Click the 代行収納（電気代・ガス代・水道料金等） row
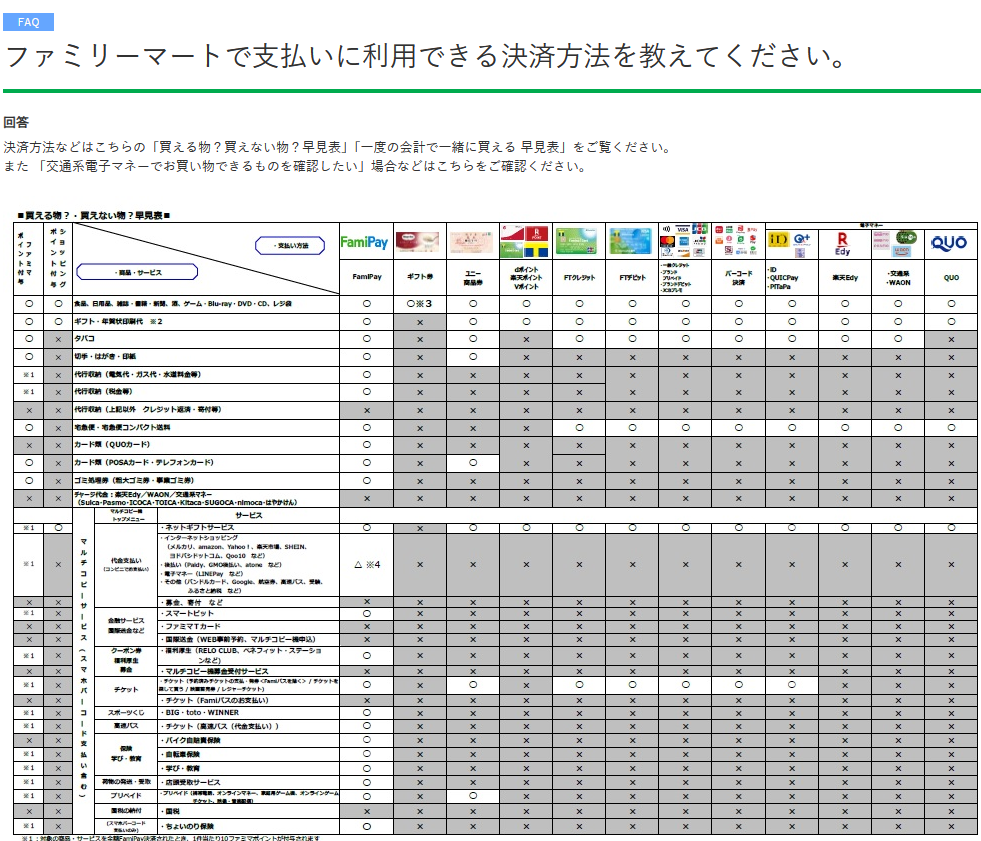The width and height of the screenshot is (981, 841). 138,374
